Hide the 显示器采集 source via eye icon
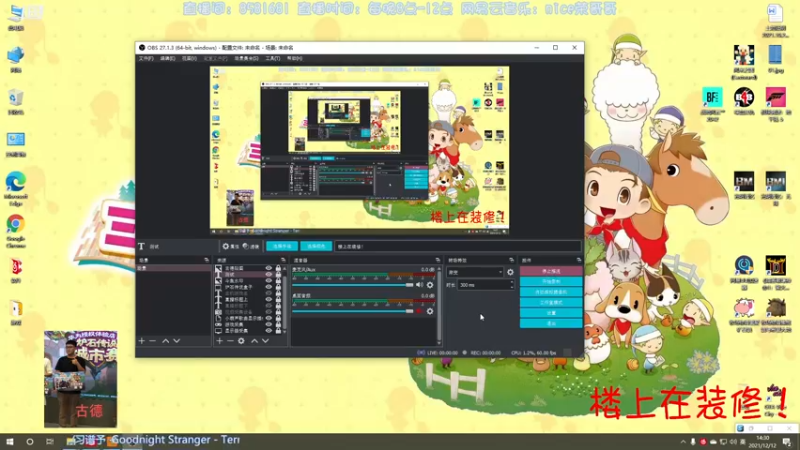Screen dimensions: 800x450 [269, 331]
